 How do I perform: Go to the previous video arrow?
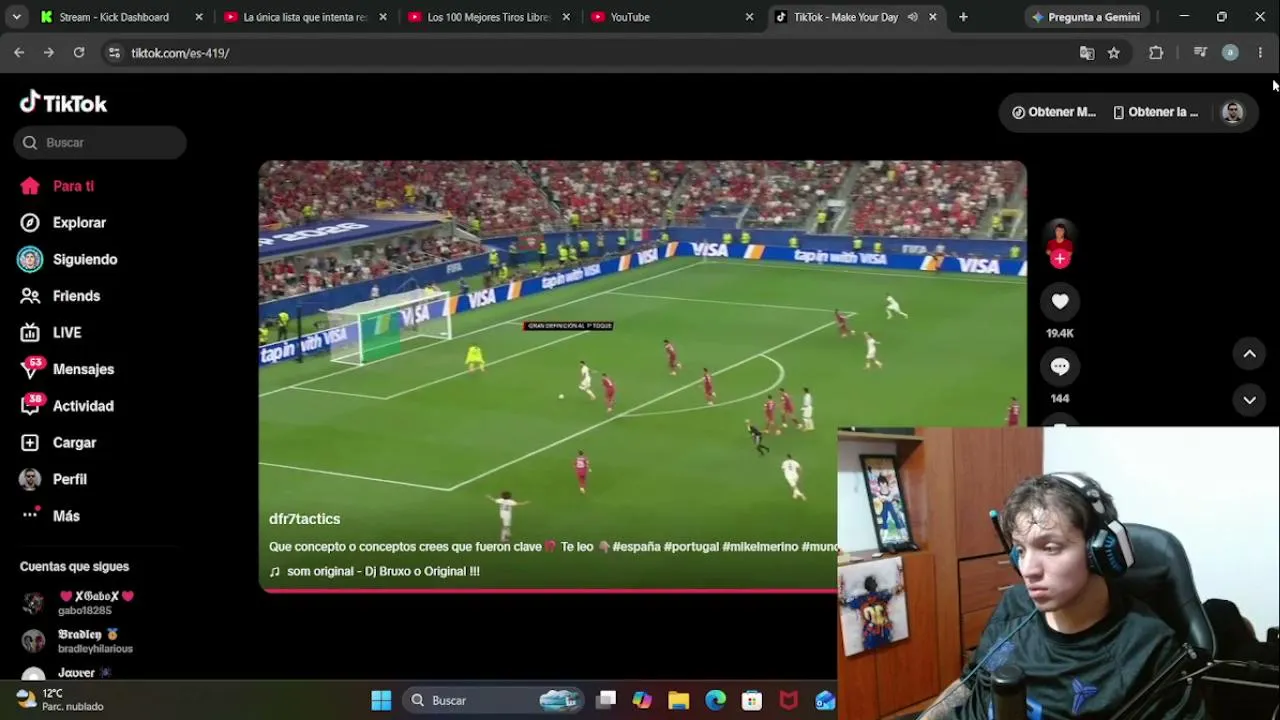1249,353
